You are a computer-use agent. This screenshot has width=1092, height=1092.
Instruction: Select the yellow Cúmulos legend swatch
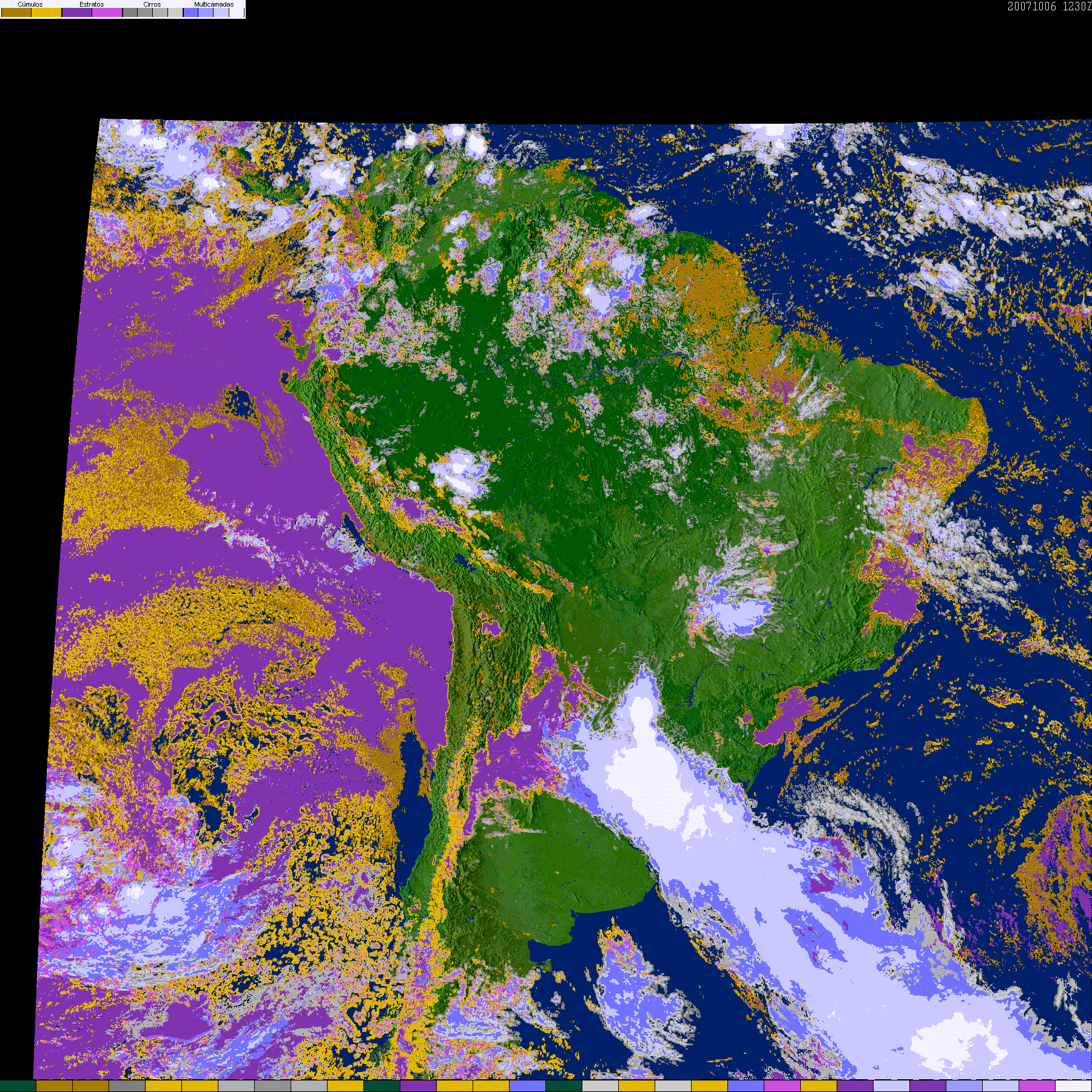pos(47,13)
